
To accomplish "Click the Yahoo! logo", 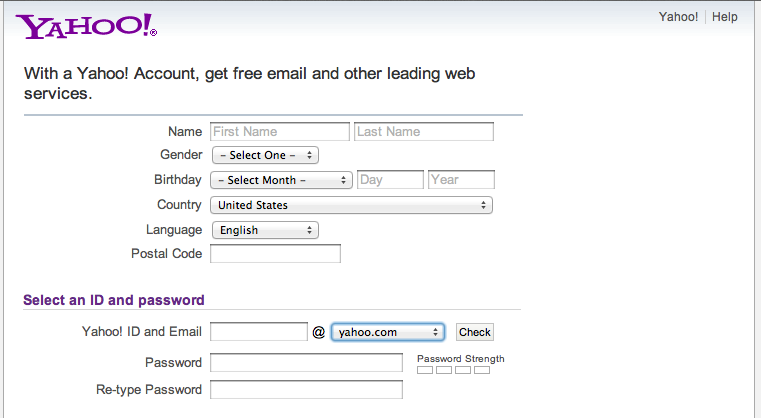I will (87, 27).
